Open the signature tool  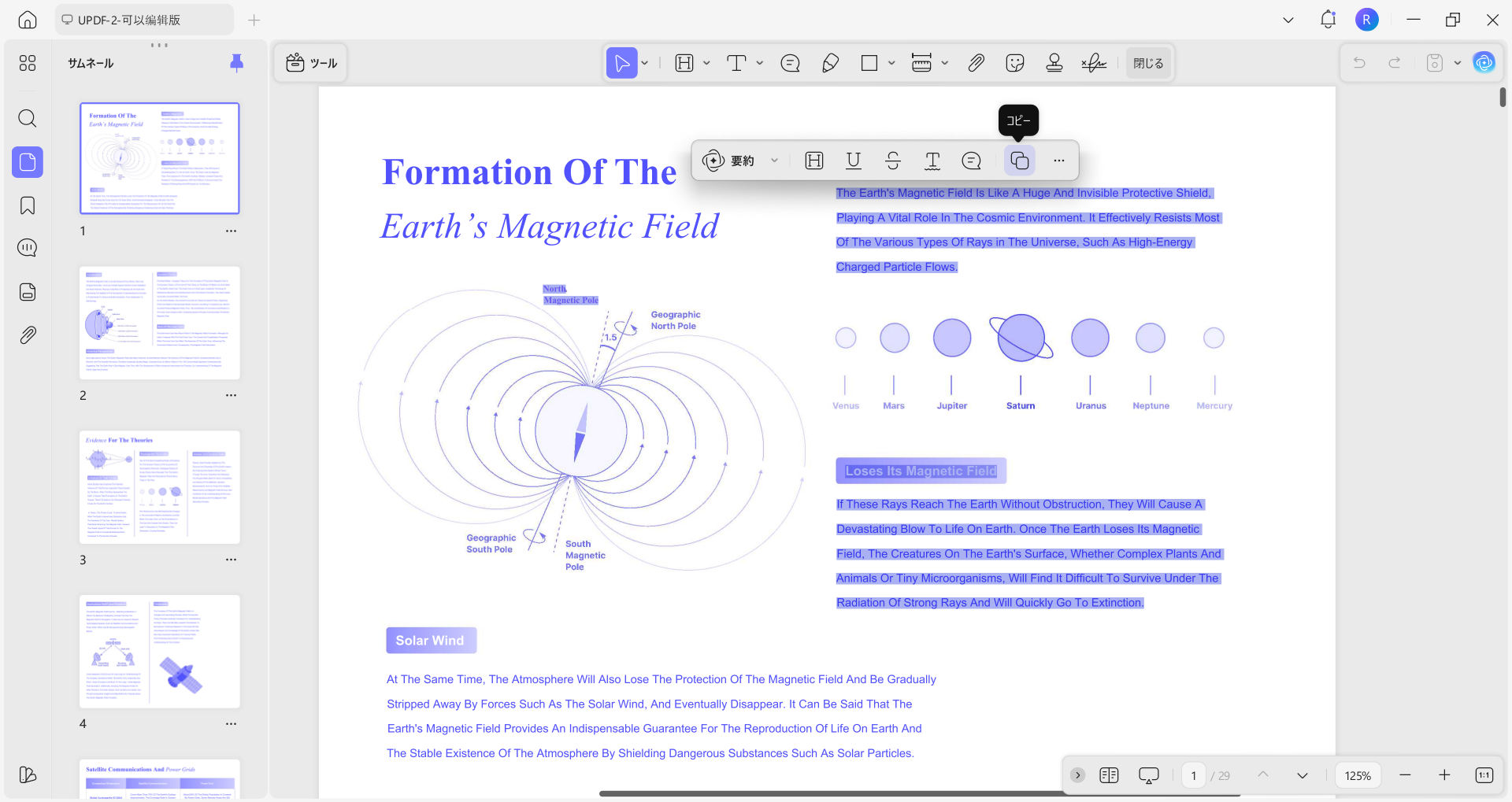click(1094, 63)
